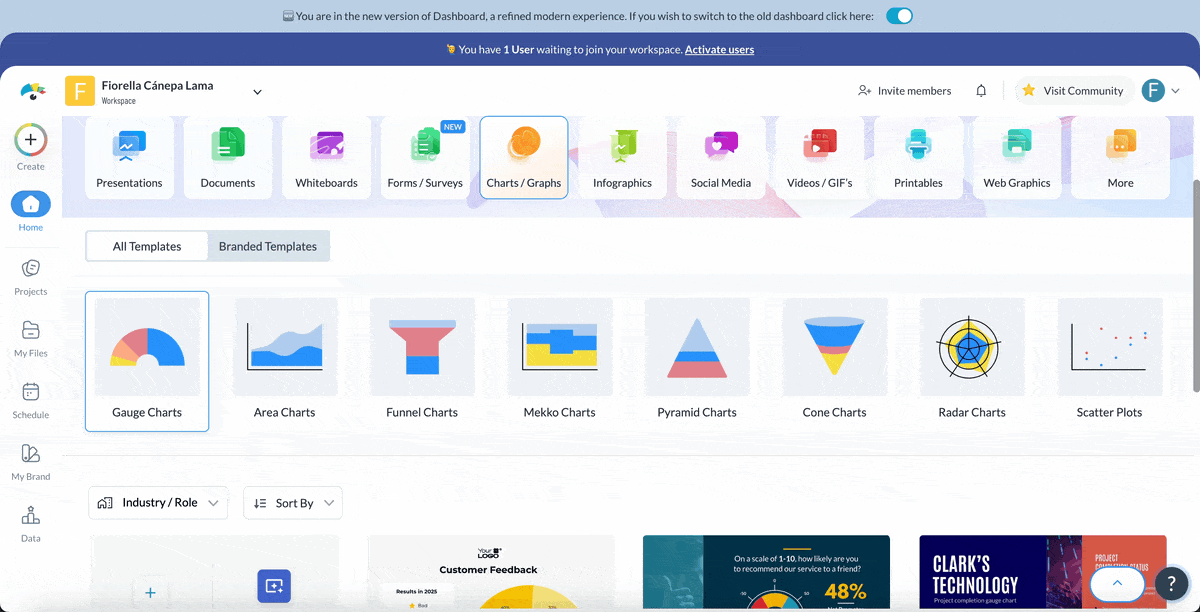Open the help question mark button

click(1171, 584)
